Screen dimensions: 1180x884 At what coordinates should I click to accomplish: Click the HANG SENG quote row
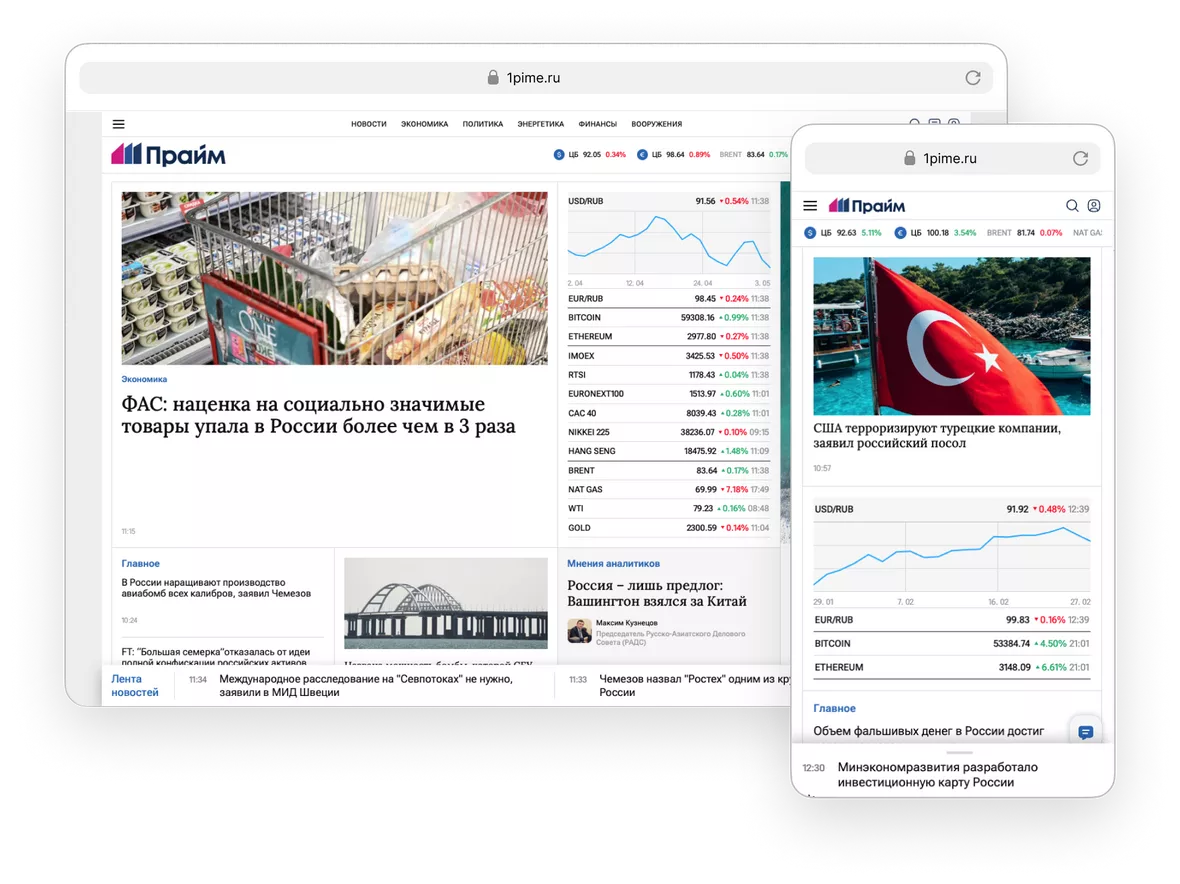669,451
